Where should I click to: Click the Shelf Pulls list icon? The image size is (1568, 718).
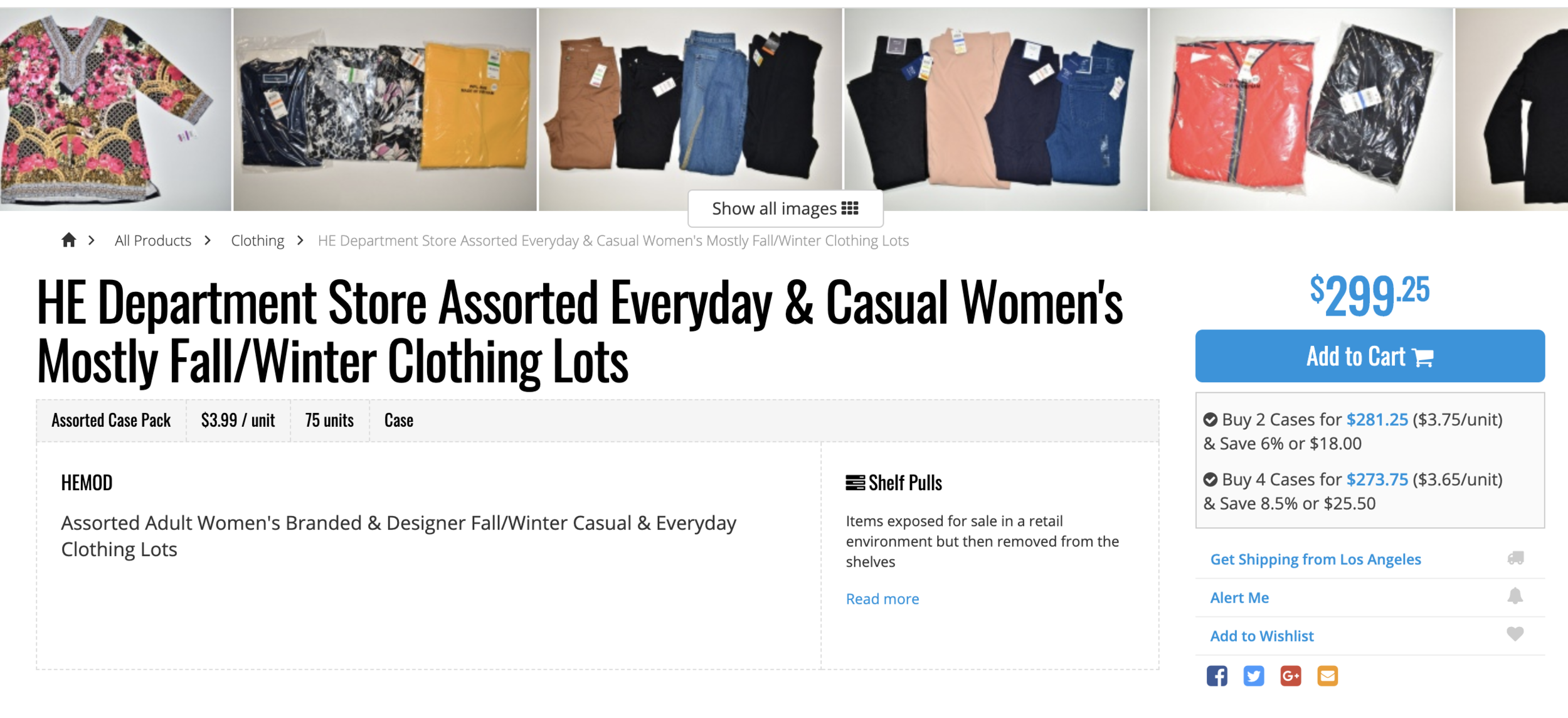[856, 483]
